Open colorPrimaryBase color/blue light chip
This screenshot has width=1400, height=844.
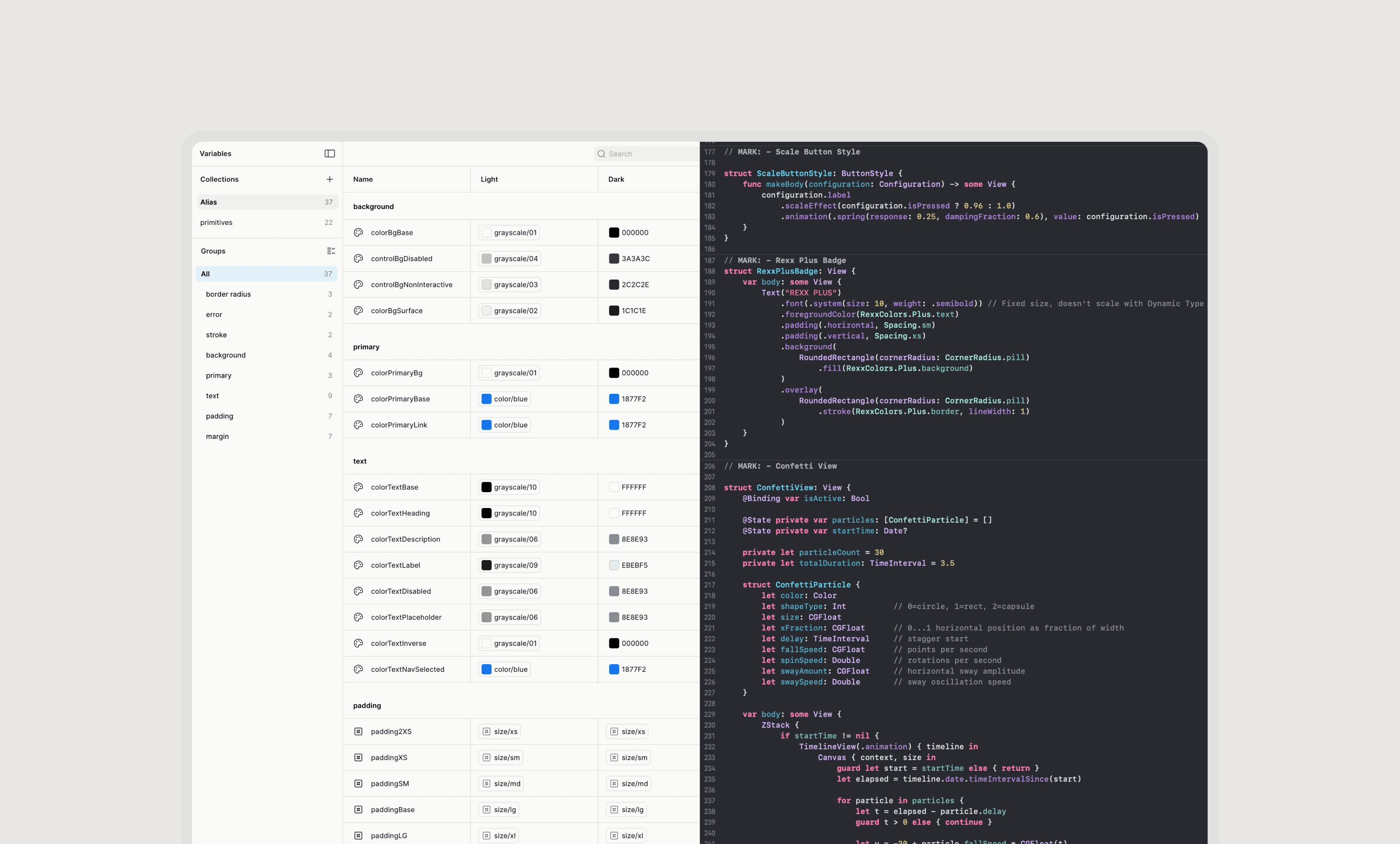coord(504,399)
